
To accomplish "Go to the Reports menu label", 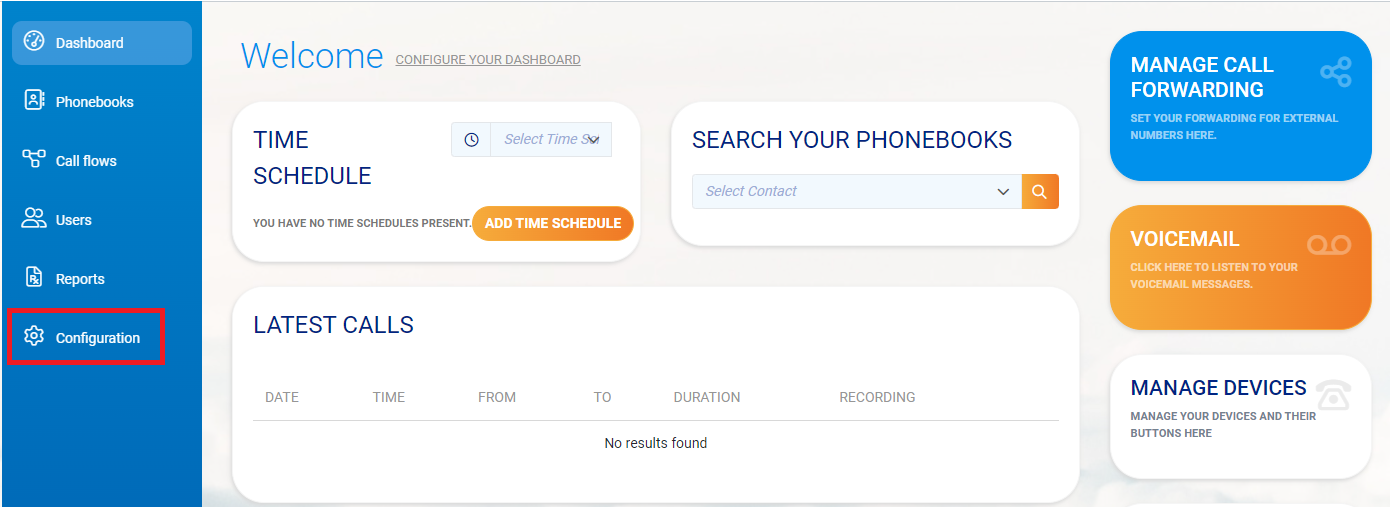I will click(x=80, y=279).
